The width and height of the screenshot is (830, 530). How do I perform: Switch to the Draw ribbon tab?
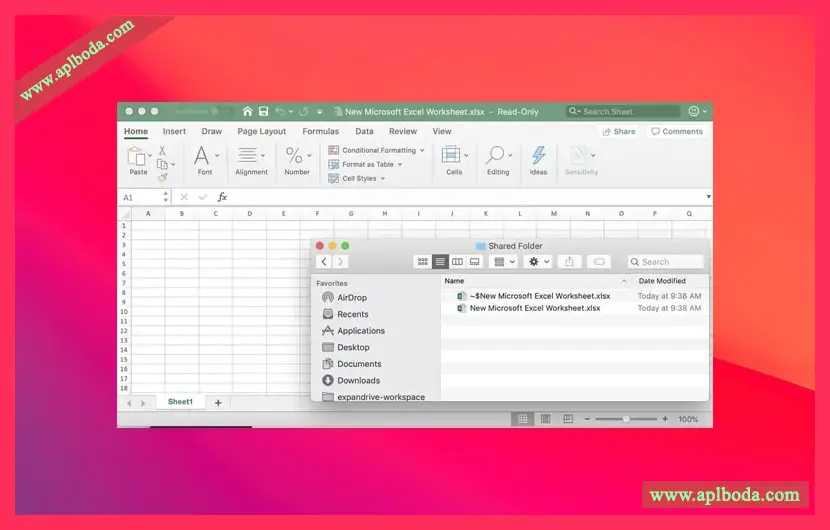pyautogui.click(x=212, y=131)
